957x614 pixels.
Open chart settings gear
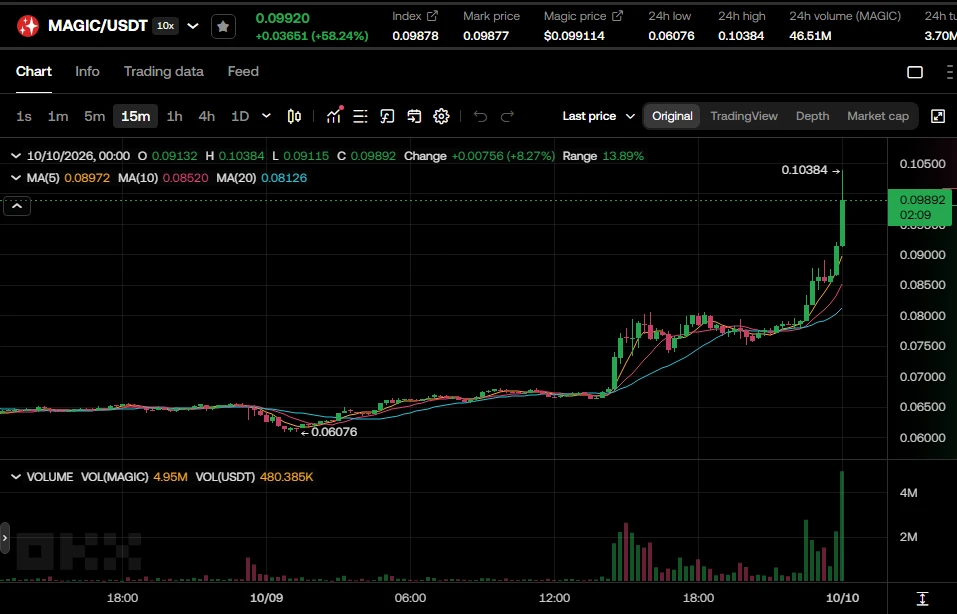click(441, 116)
